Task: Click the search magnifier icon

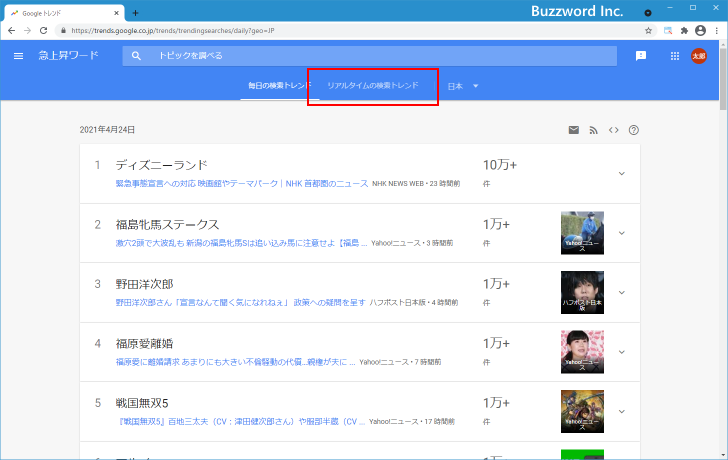Action: [x=136, y=56]
